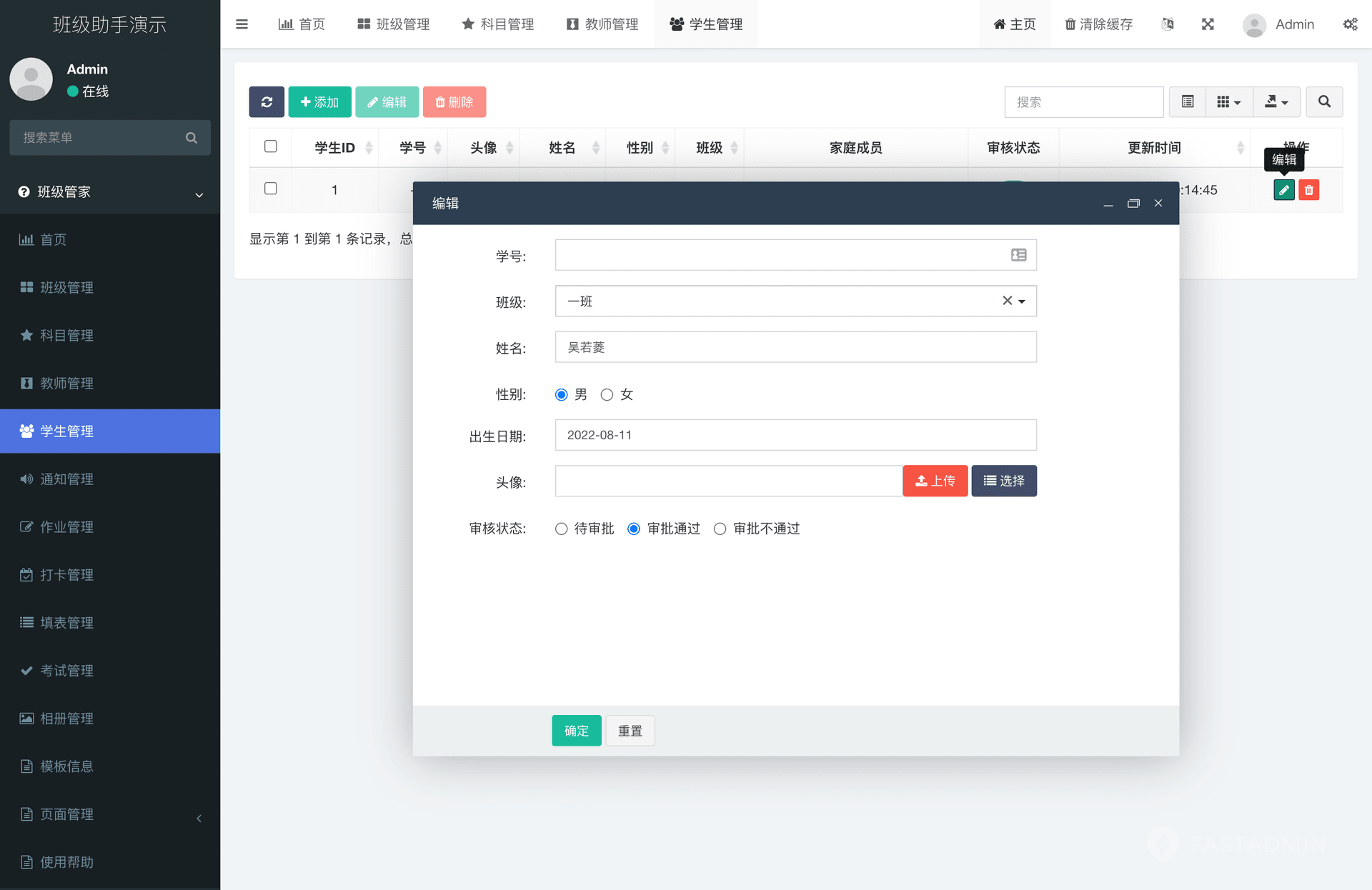Open the columns grid dropdown

[x=1228, y=102]
